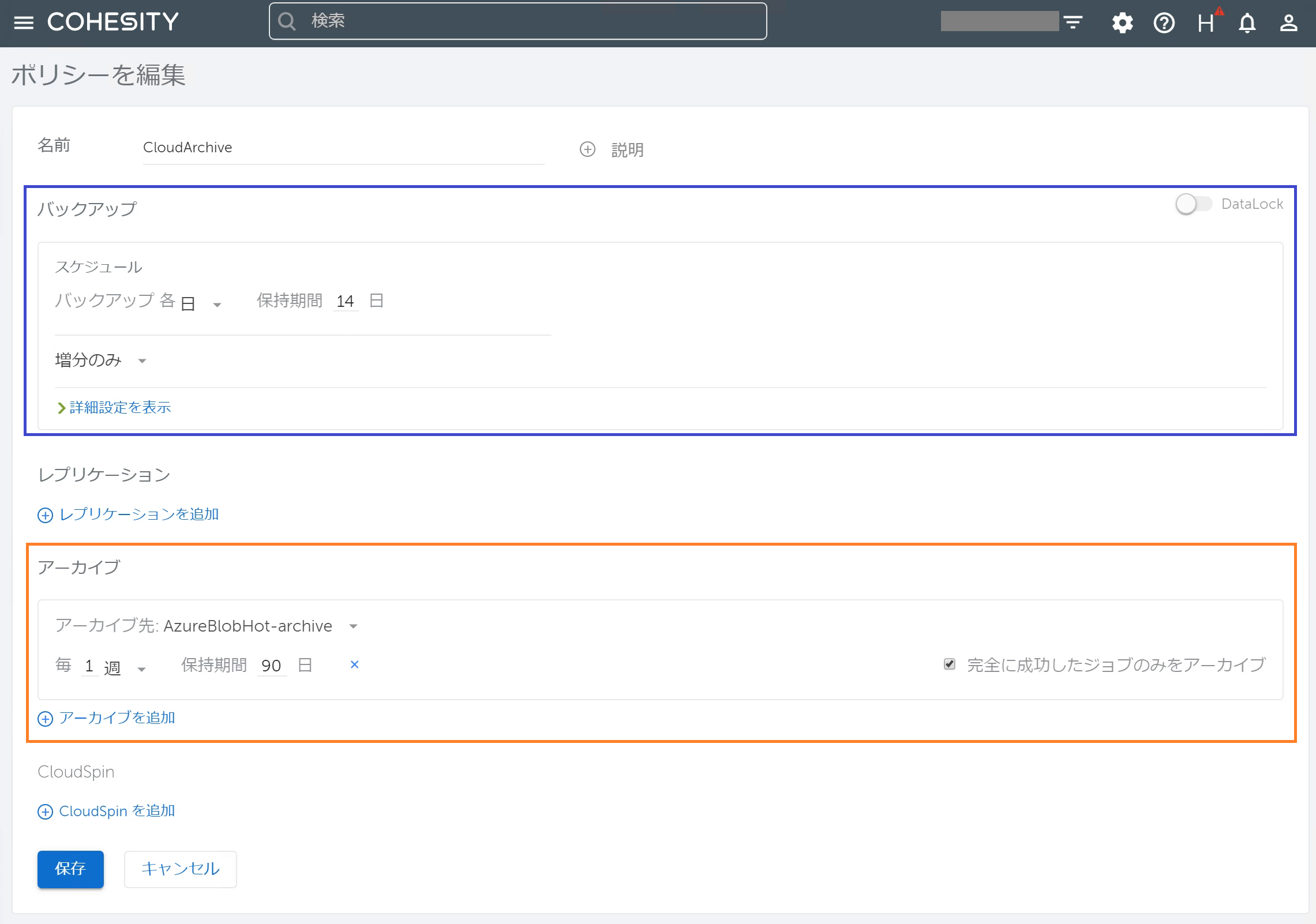Open the cluster filter icon

1073,22
